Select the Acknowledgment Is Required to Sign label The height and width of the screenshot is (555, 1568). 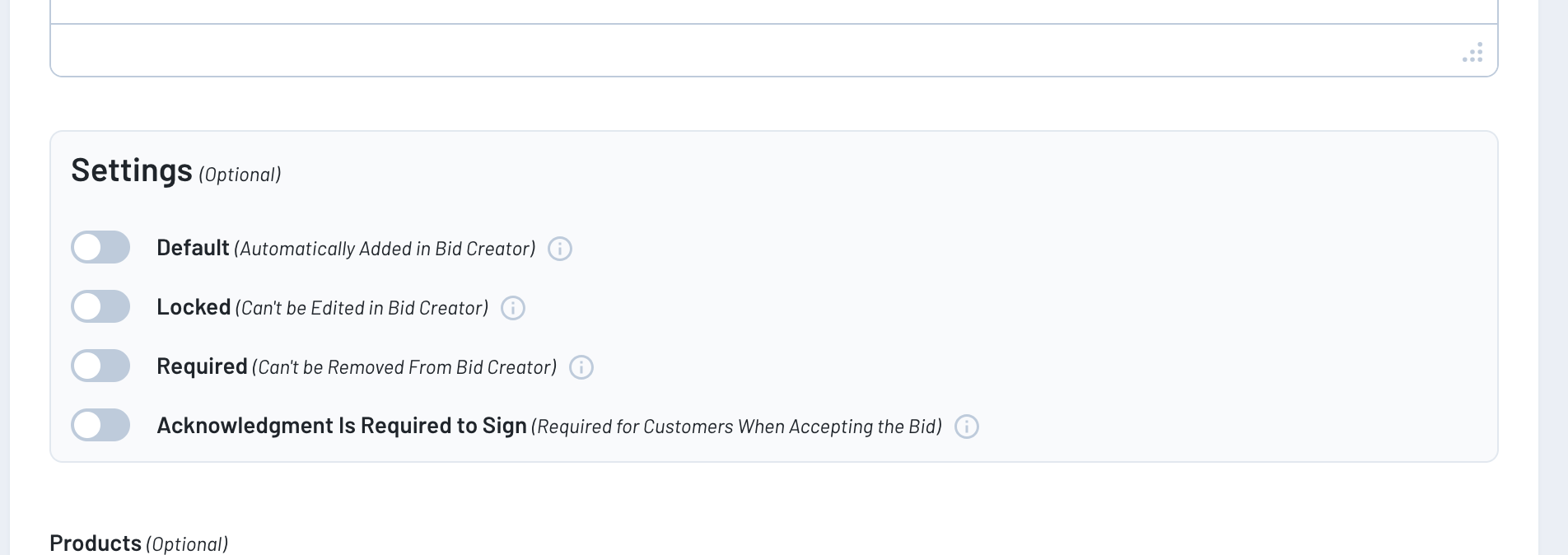tap(342, 426)
